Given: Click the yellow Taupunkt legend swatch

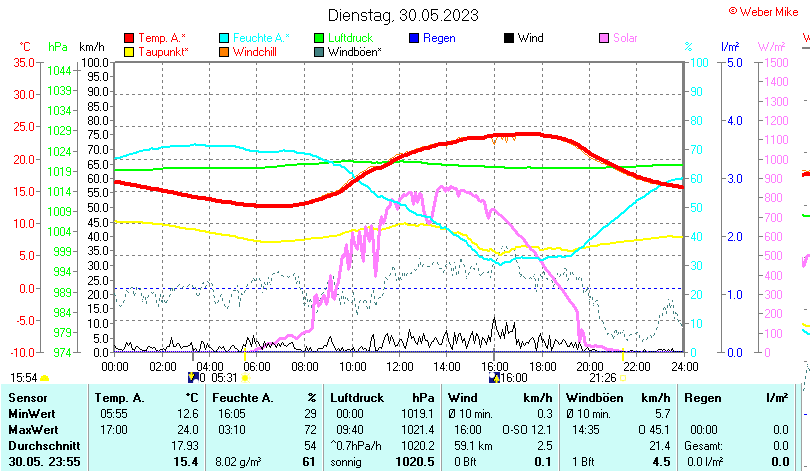Looking at the screenshot, I should click(129, 52).
